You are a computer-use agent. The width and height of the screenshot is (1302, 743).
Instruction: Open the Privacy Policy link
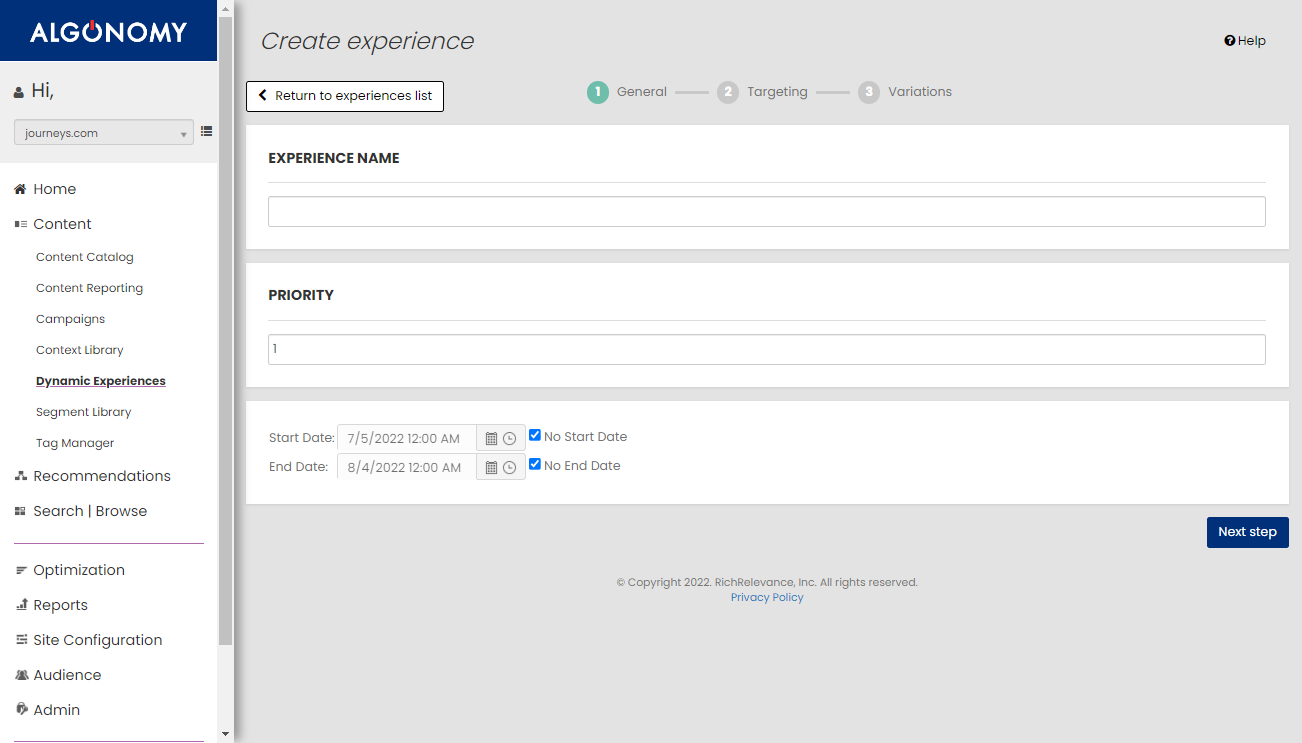pyautogui.click(x=767, y=597)
